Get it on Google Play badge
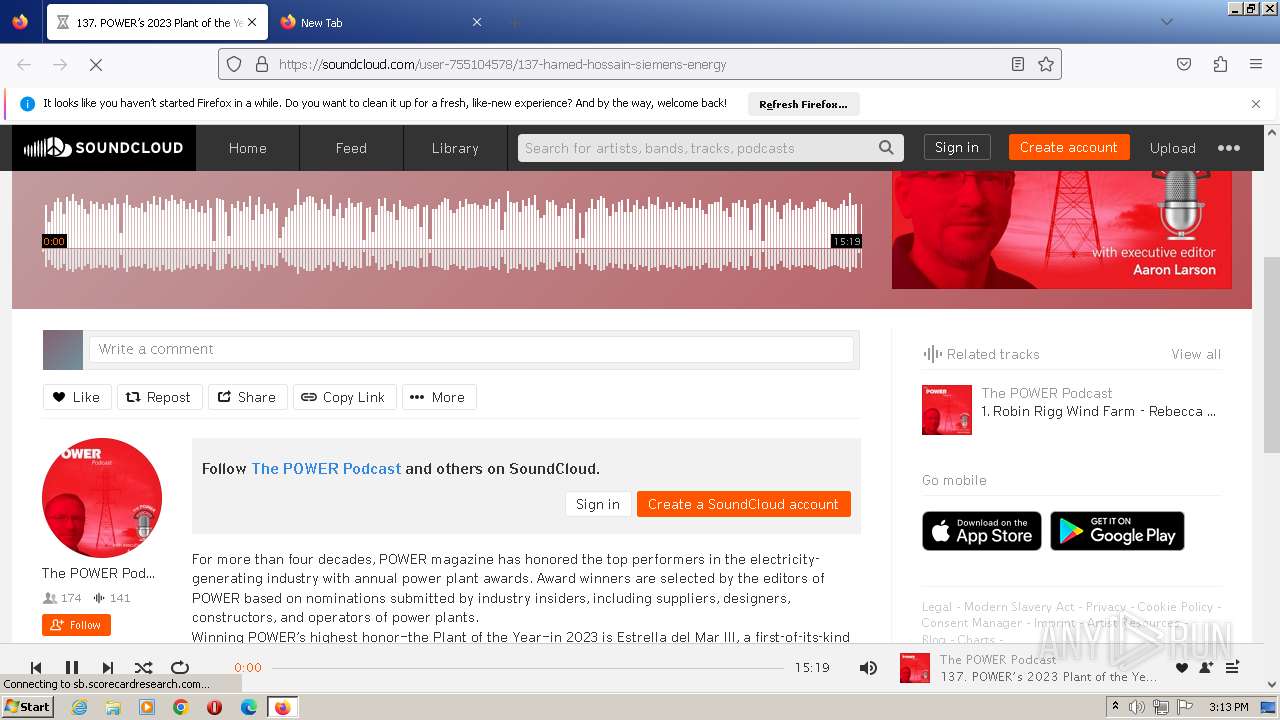This screenshot has width=1280, height=720. [1117, 531]
